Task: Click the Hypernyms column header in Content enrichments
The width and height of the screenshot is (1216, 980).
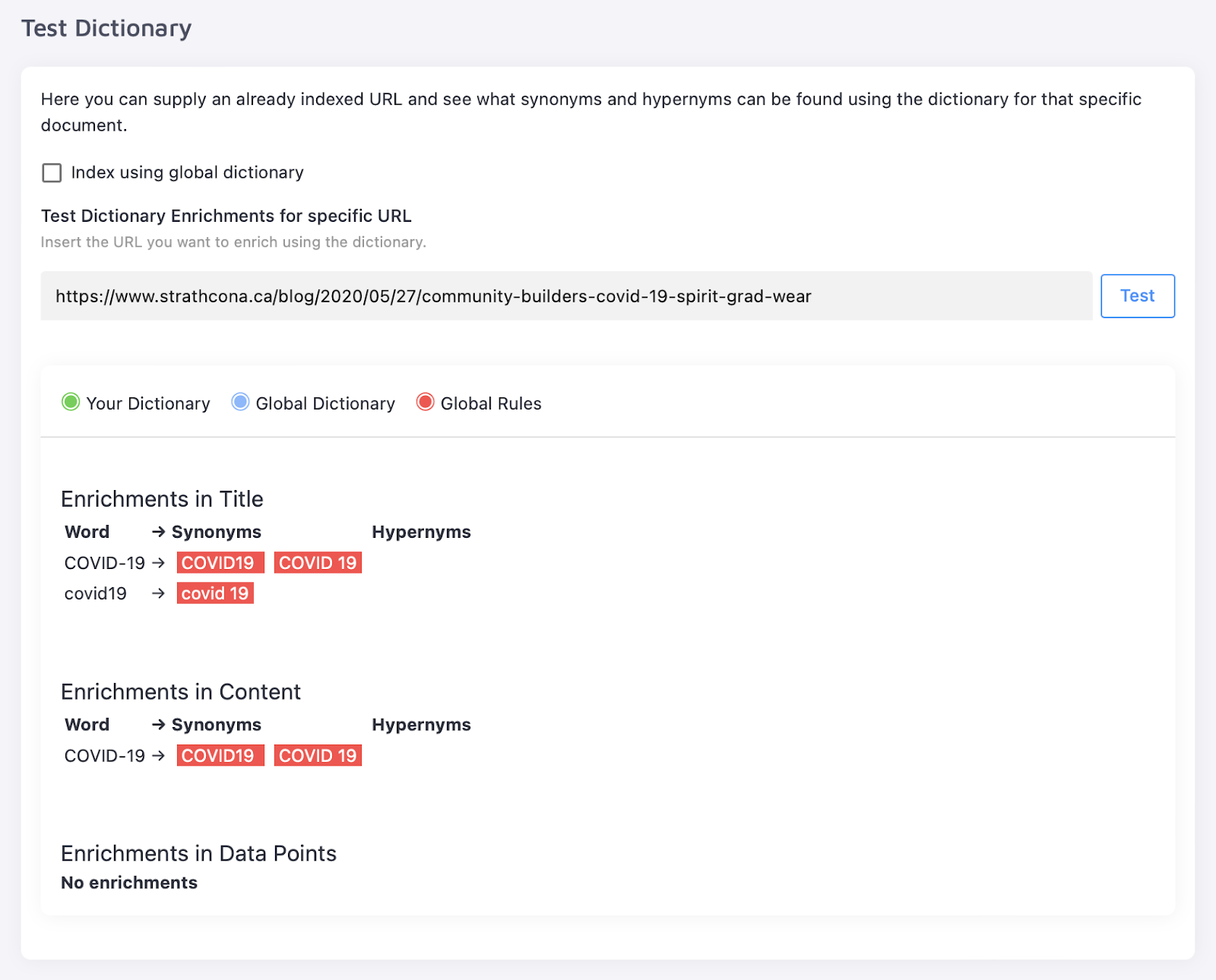Action: tap(421, 725)
